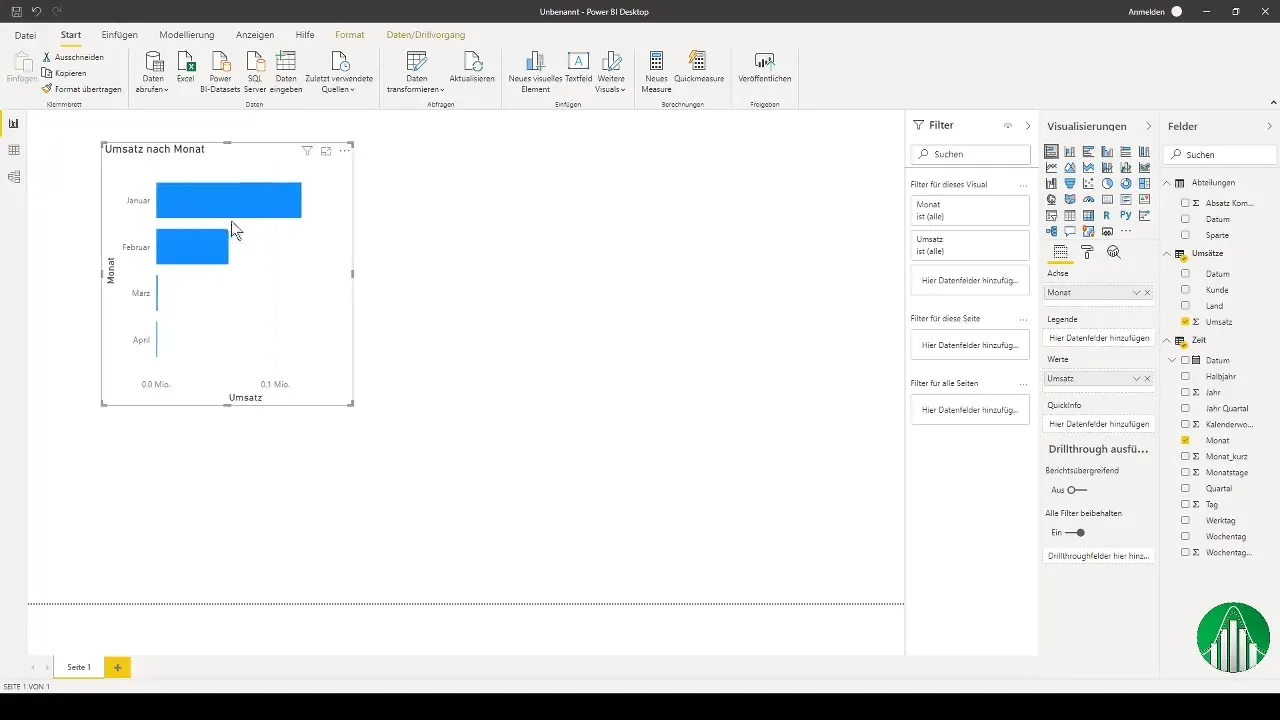Image resolution: width=1280 pixels, height=720 pixels.
Task: Select the scatter chart visual icon
Action: pos(1088,183)
